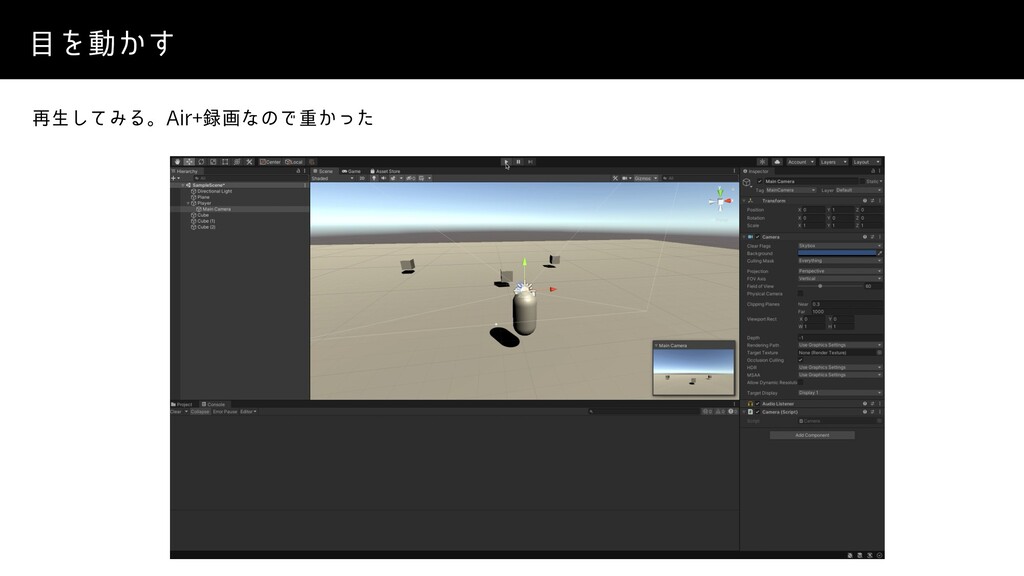Viewport: 1024px width, 576px height.
Task: Collapse the Player object in Hierarchy
Action: [188, 203]
